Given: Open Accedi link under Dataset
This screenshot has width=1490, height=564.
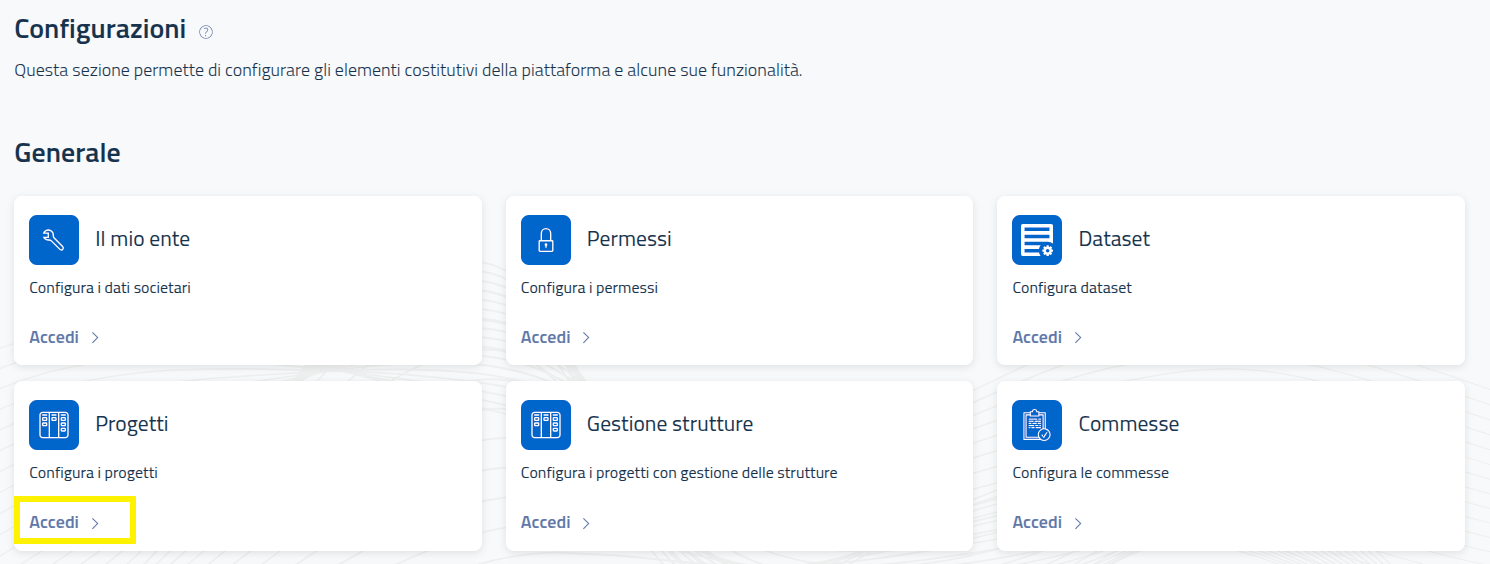Looking at the screenshot, I should tap(1047, 337).
